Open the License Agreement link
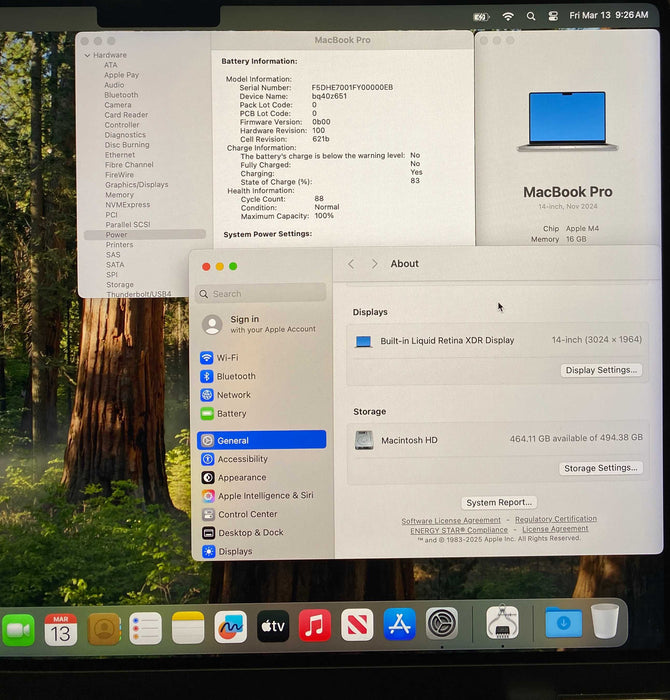 click(x=555, y=529)
